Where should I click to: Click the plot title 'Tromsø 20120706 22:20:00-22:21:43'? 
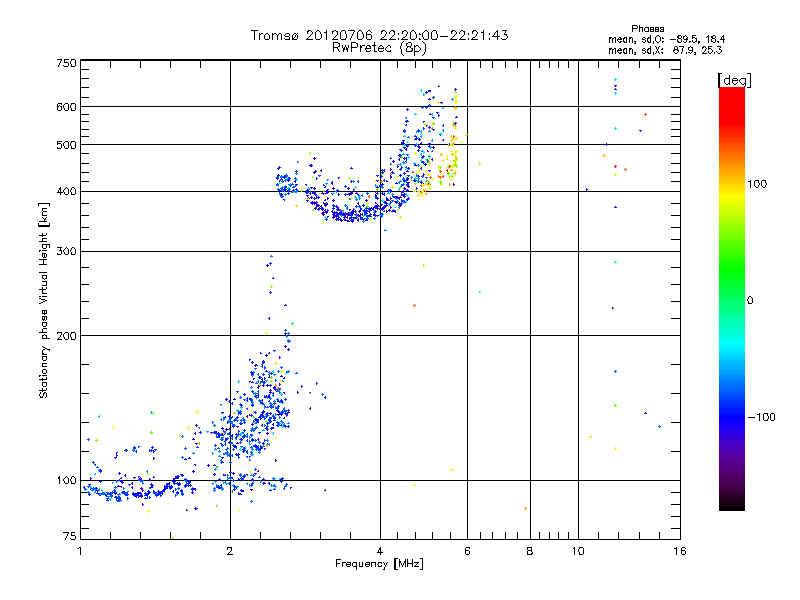click(x=380, y=35)
